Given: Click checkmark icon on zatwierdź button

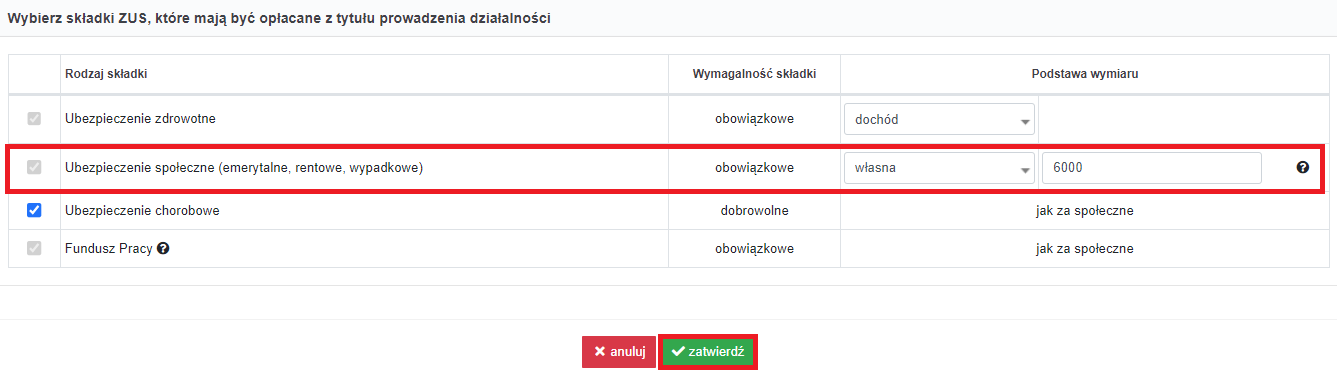Looking at the screenshot, I should (x=678, y=352).
